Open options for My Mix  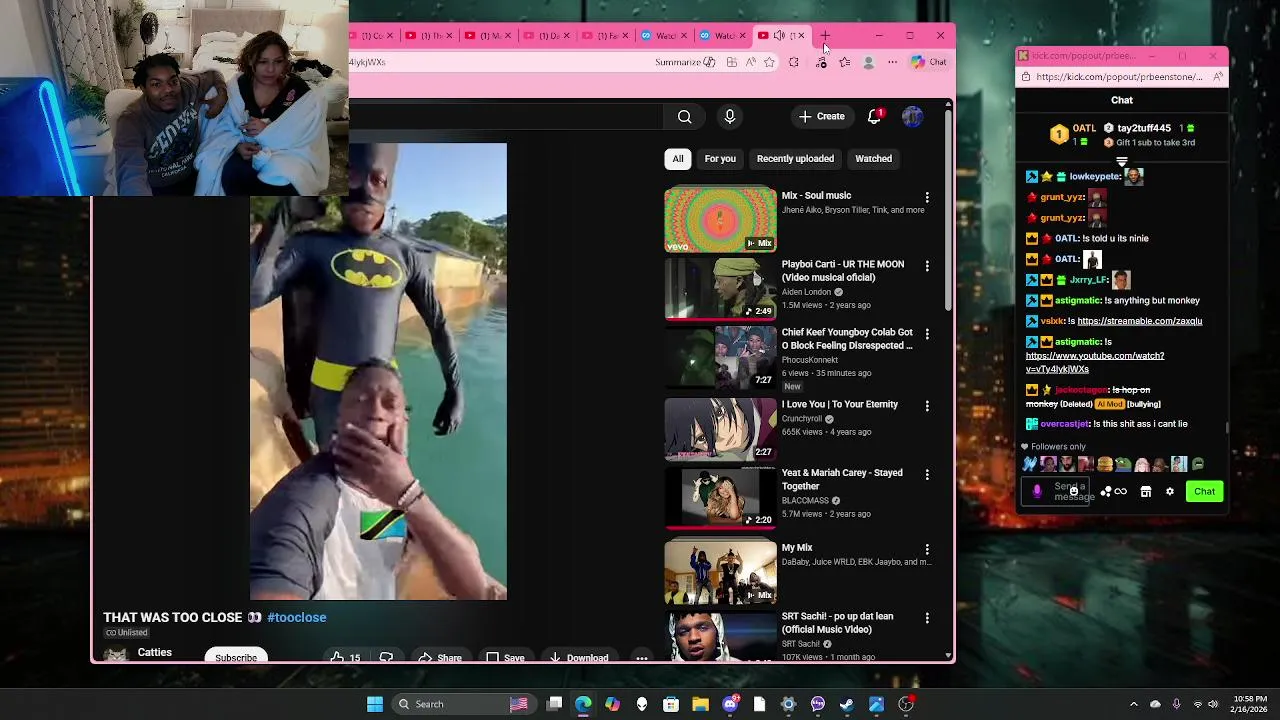pos(927,549)
